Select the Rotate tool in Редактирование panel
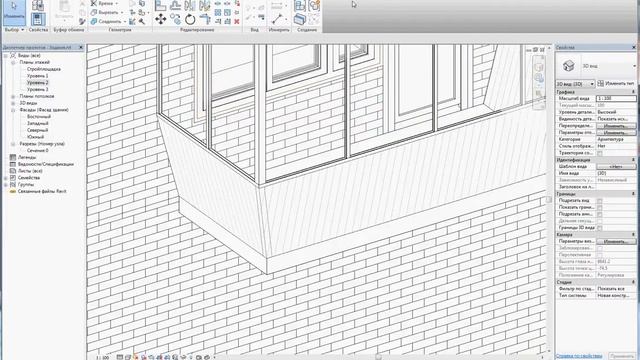This screenshot has width=640, height=360. (190, 19)
